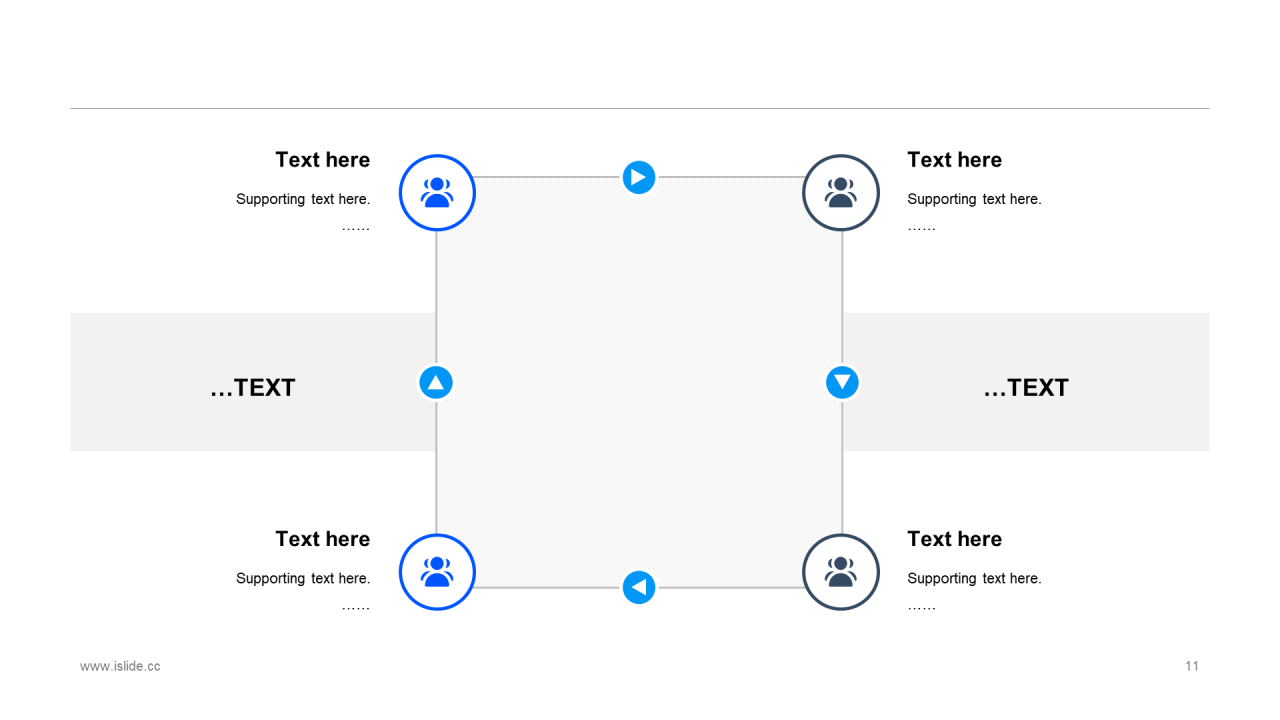Viewport: 1280px width, 720px height.
Task: Click the top-left blue people icon
Action: coord(437,193)
